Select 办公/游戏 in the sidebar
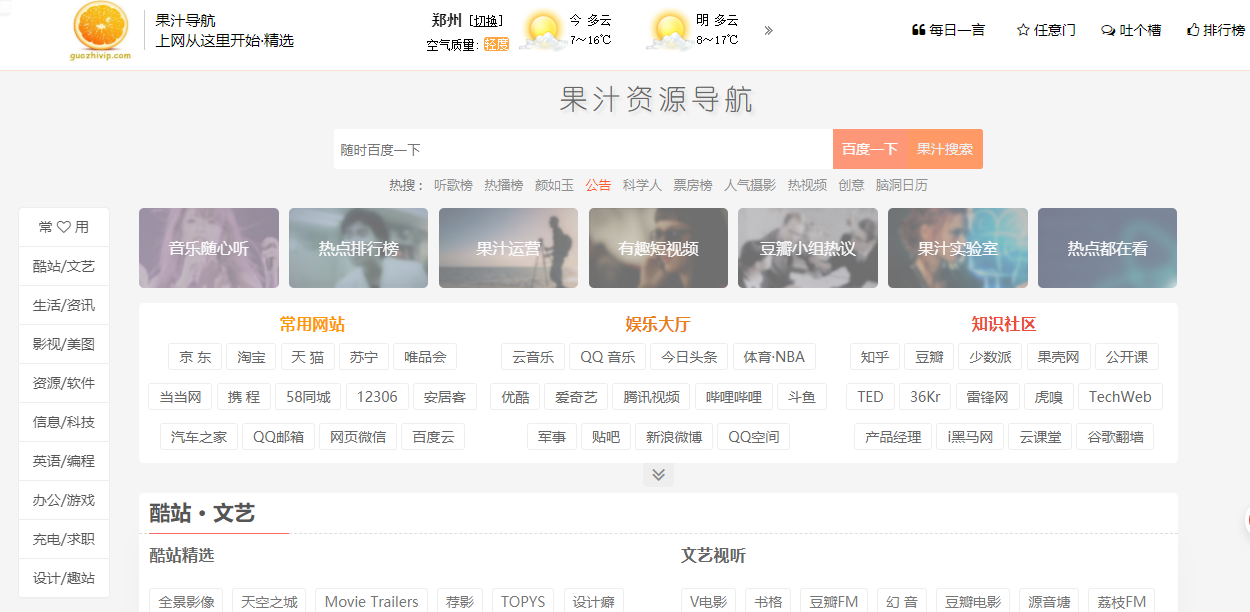Screen dimensions: 1250x612 (64, 500)
